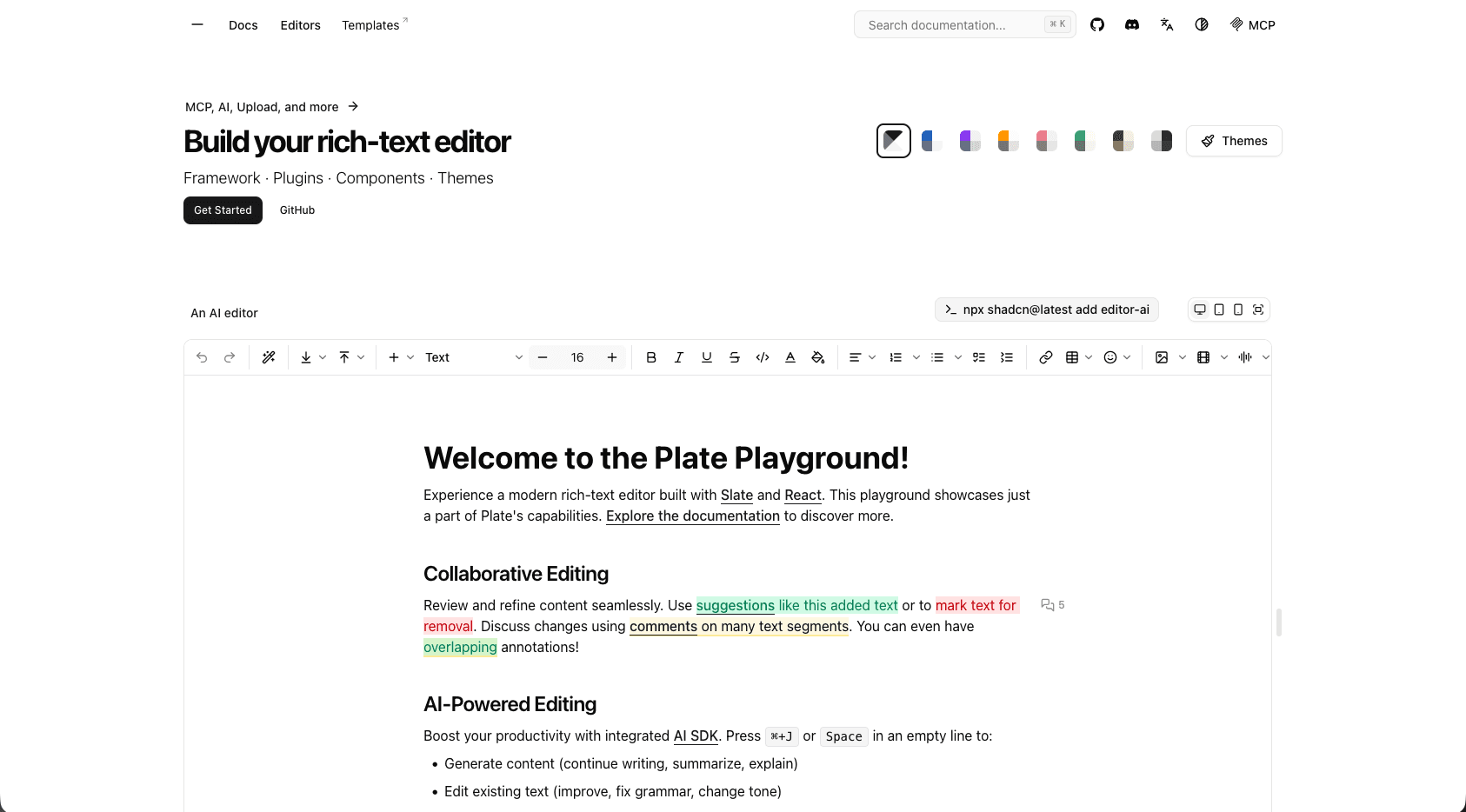The height and width of the screenshot is (812, 1466).
Task: Click the font size value 16
Action: click(577, 357)
